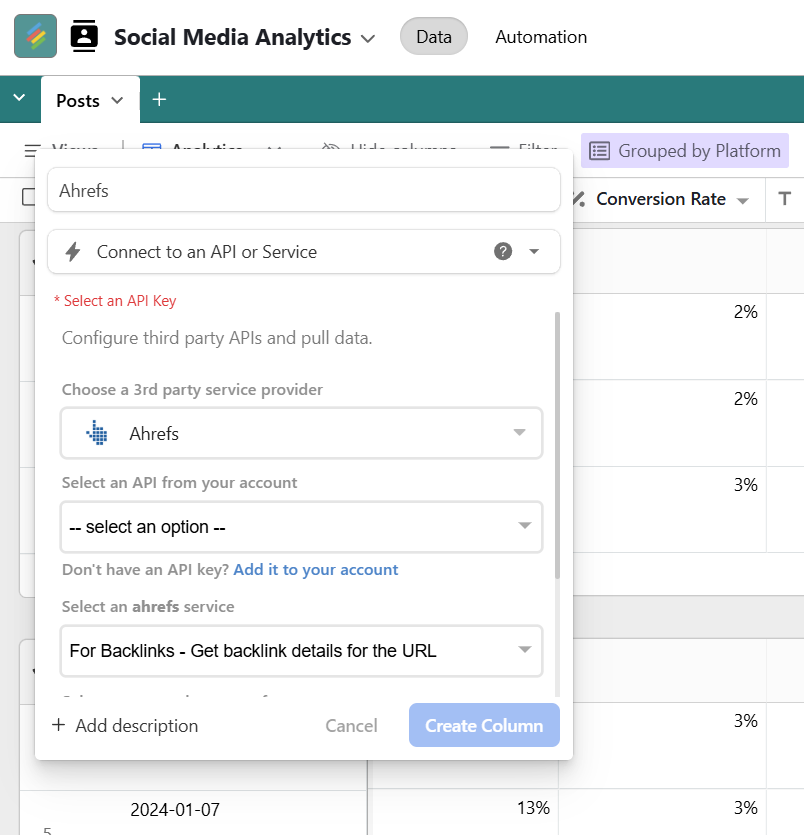Click the Add it to your account link

(x=315, y=569)
